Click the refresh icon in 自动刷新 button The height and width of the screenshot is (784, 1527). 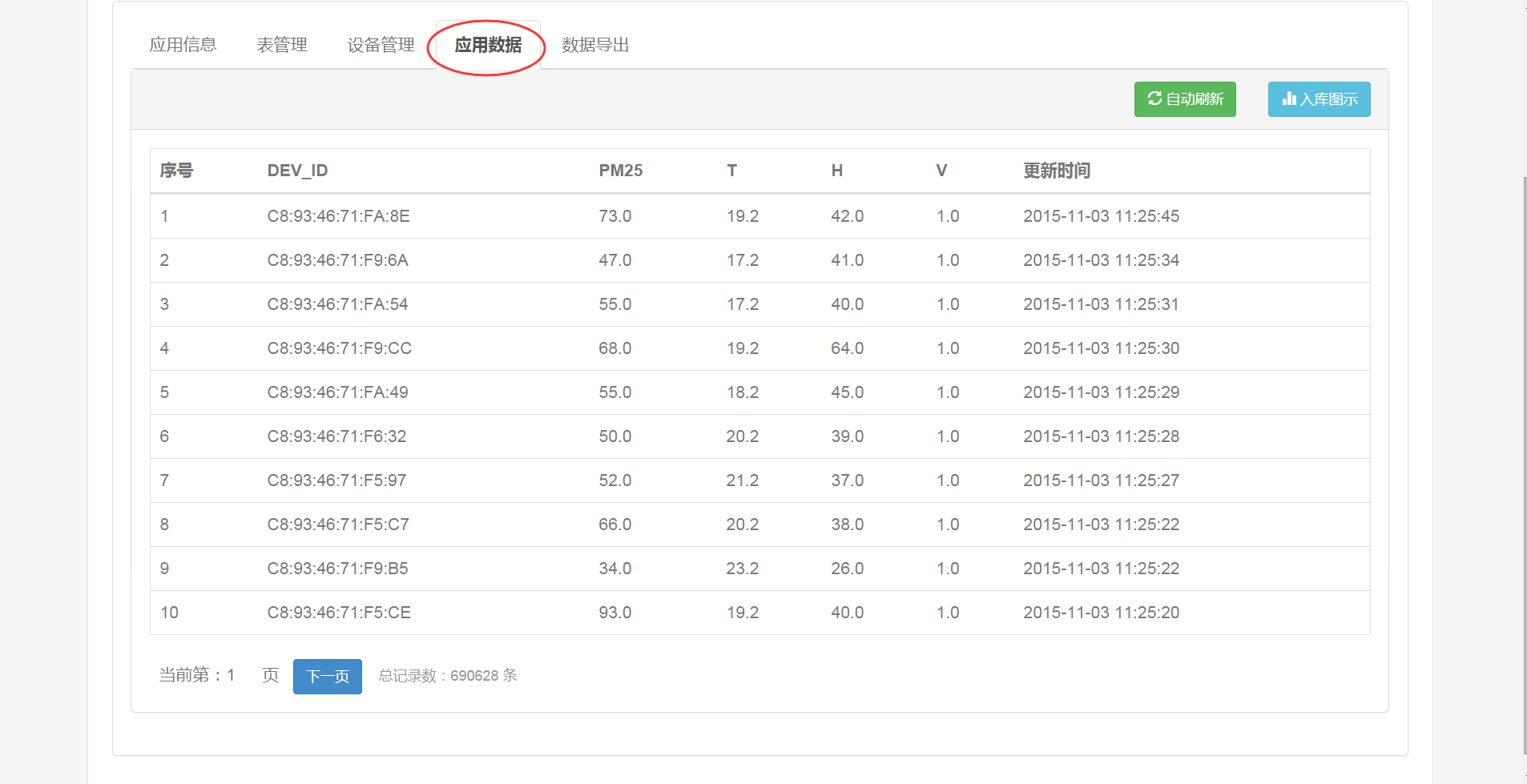1154,99
